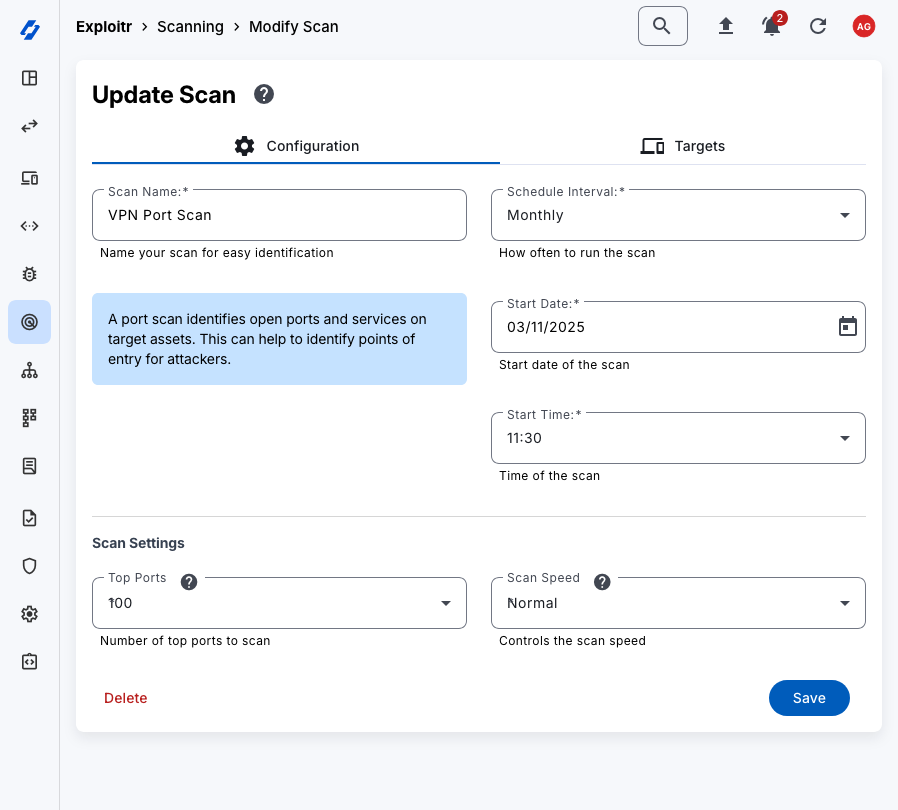The width and height of the screenshot is (898, 810).
Task: Select the Configuration tab
Action: point(296,146)
